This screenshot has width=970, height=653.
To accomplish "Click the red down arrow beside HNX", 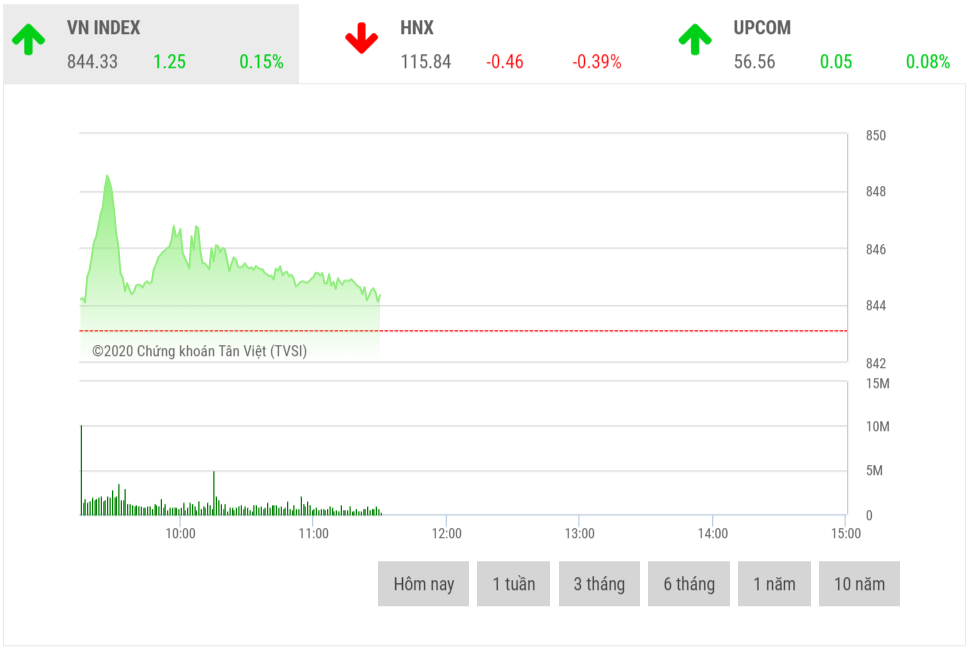I will (361, 39).
